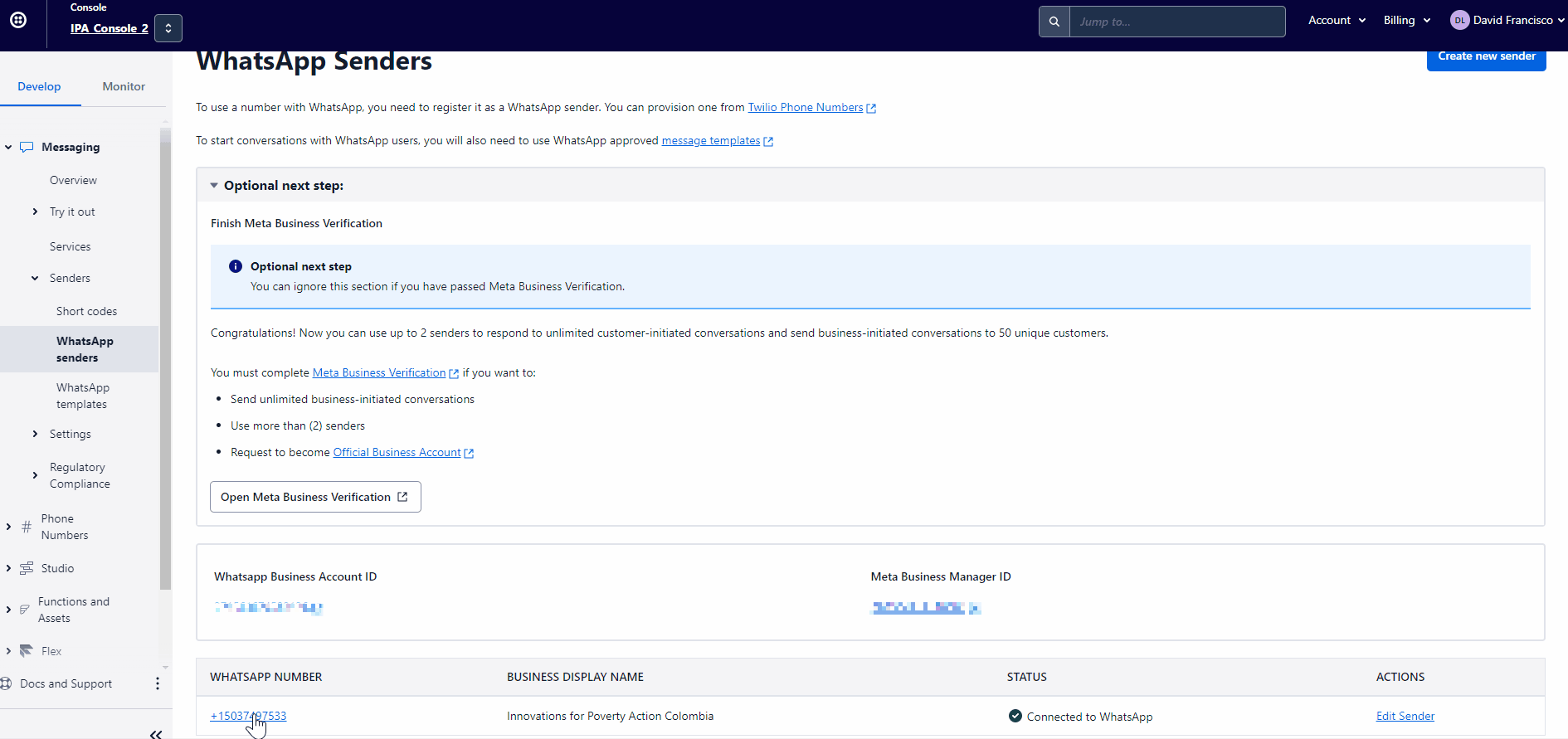Open message templates link

point(711,140)
